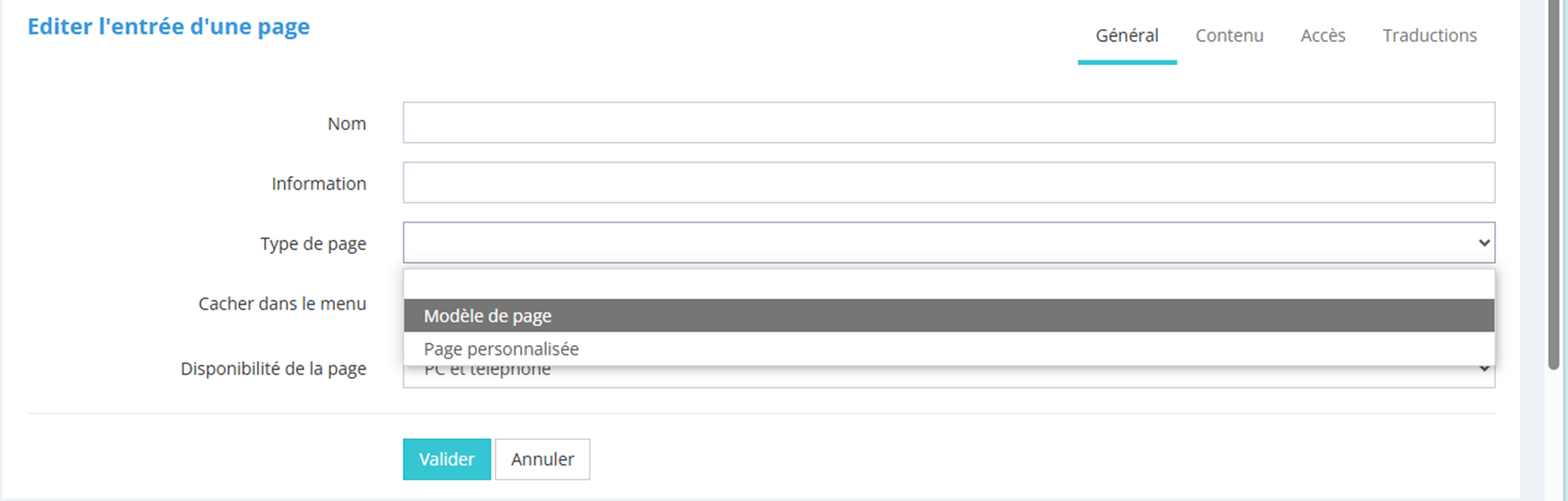Open the Traductions tab
This screenshot has height=501, width=1568.
(x=1429, y=36)
